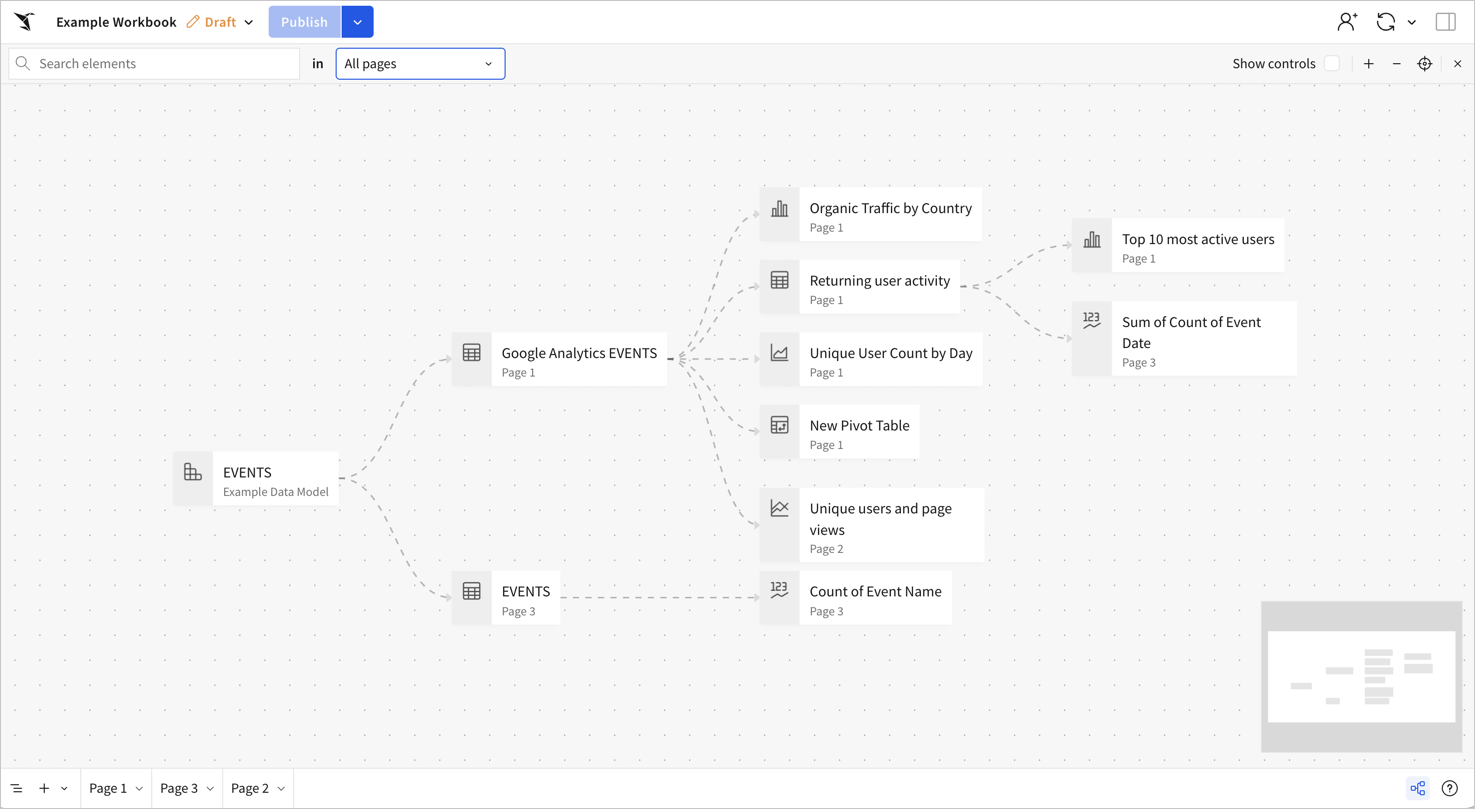Click the EVENTS Page 3 table icon
This screenshot has width=1475, height=809.
coord(472,591)
